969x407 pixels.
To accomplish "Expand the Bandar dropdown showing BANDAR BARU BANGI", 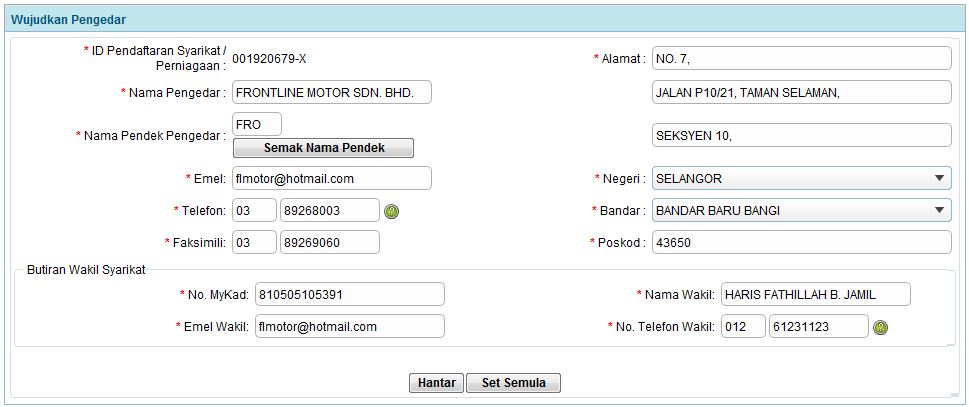I will point(802,211).
